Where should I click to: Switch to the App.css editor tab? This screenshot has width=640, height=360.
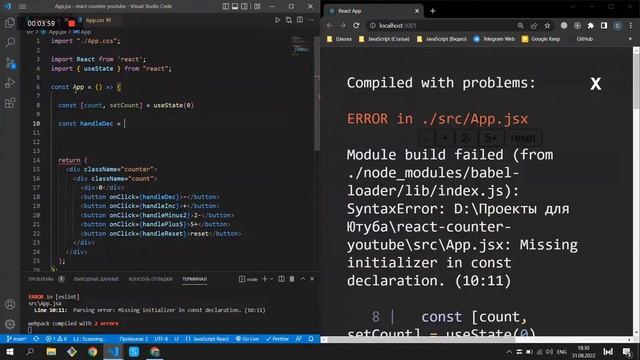coord(98,20)
